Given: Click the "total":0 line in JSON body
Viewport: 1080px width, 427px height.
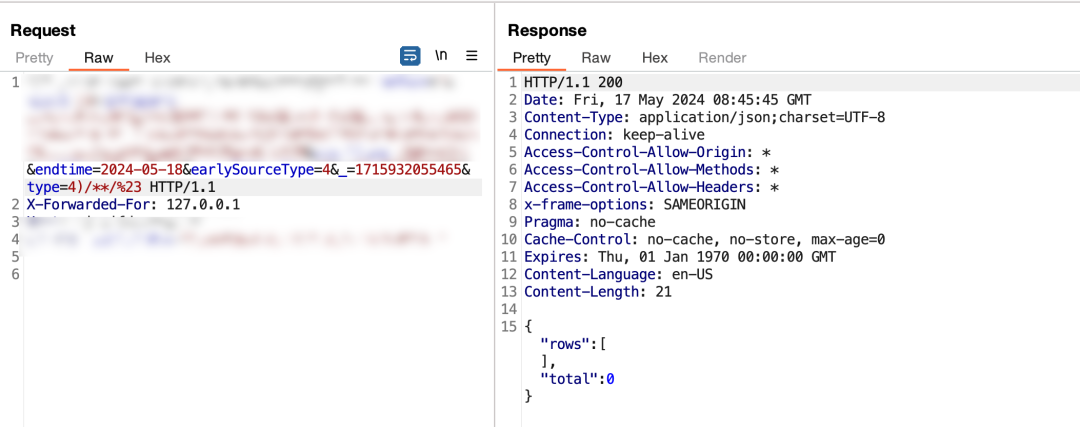Looking at the screenshot, I should coord(577,379).
